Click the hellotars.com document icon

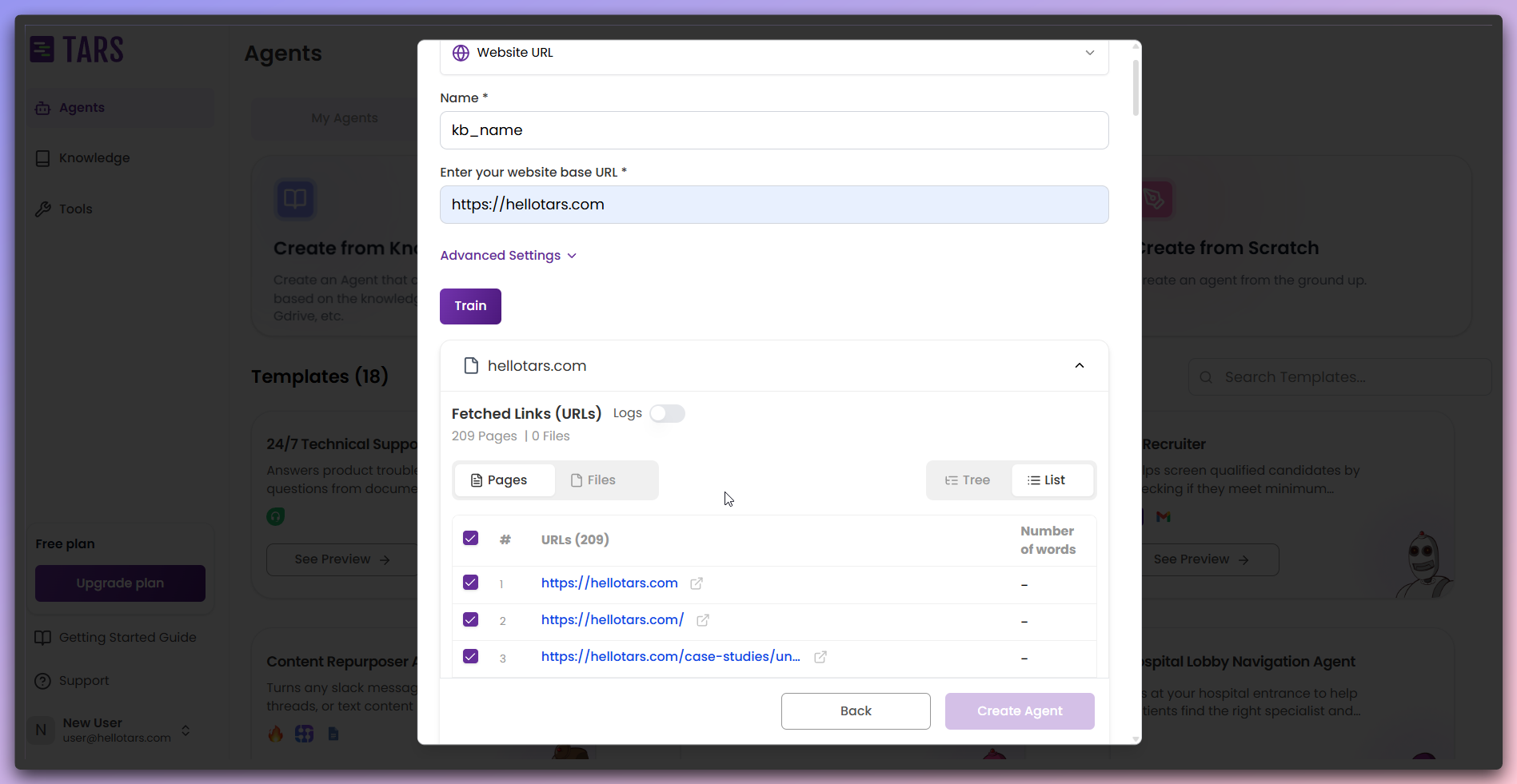[x=471, y=366]
